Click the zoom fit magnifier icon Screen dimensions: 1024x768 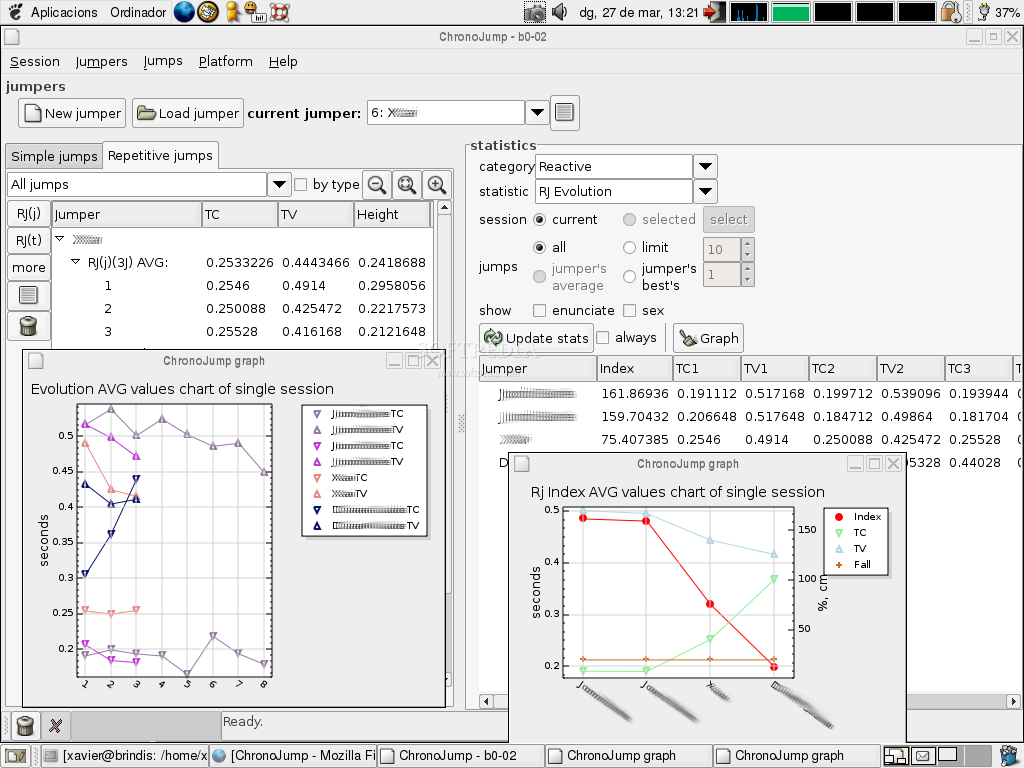pos(407,185)
